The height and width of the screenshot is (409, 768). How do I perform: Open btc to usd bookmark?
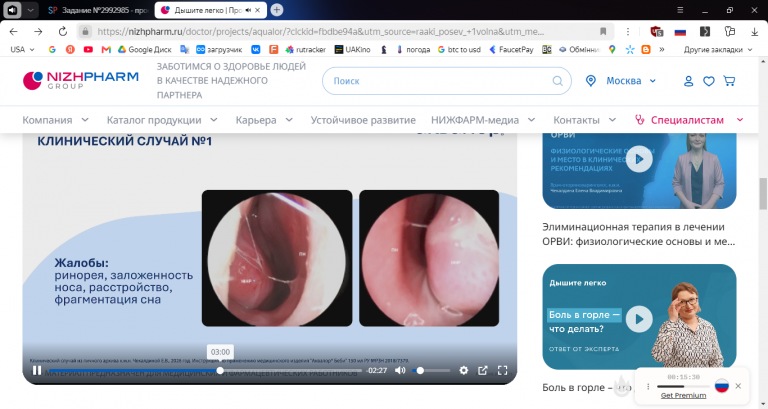(x=459, y=49)
